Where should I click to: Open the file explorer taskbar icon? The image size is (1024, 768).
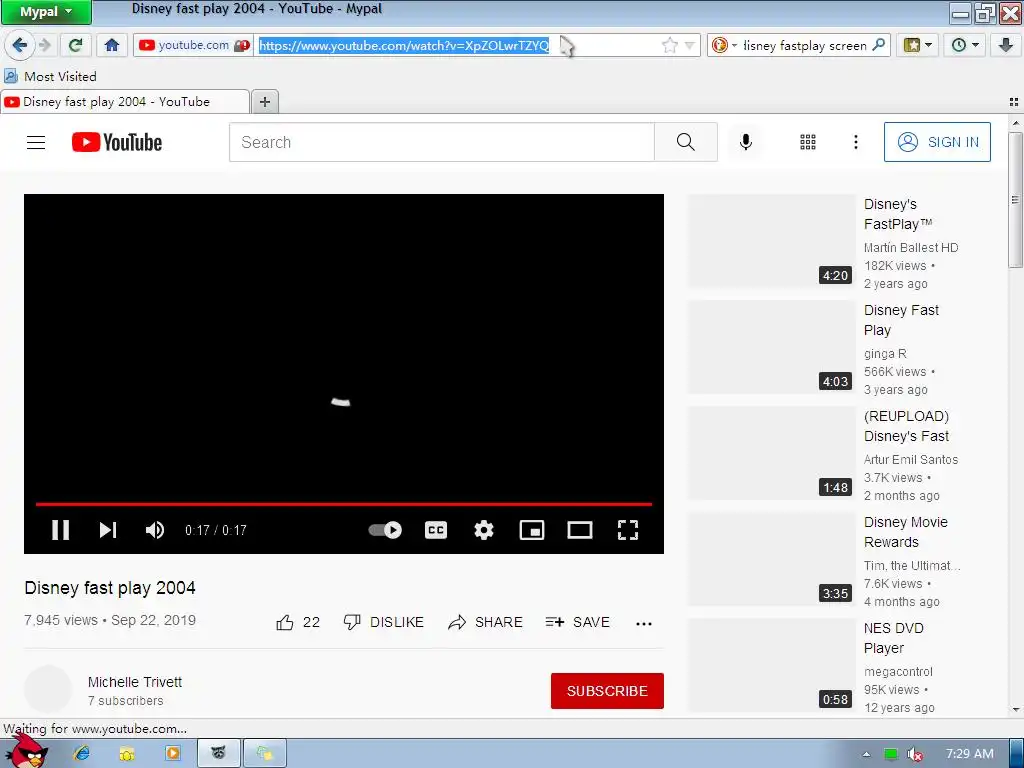click(127, 754)
